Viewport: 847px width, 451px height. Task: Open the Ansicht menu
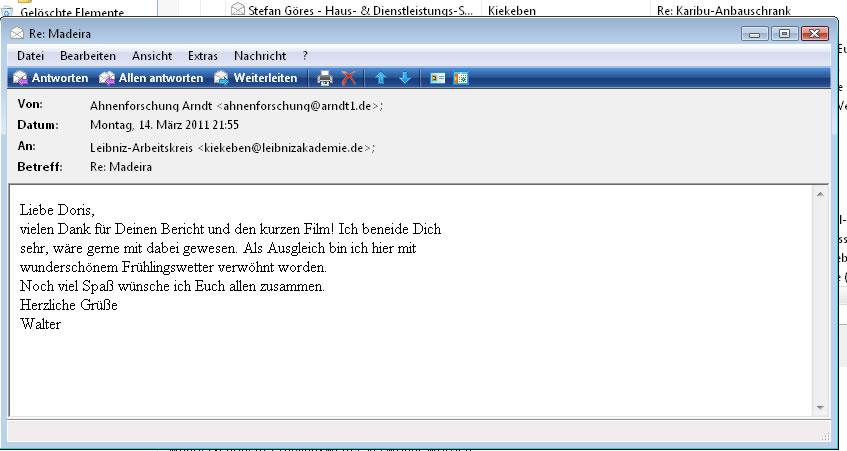click(x=151, y=56)
